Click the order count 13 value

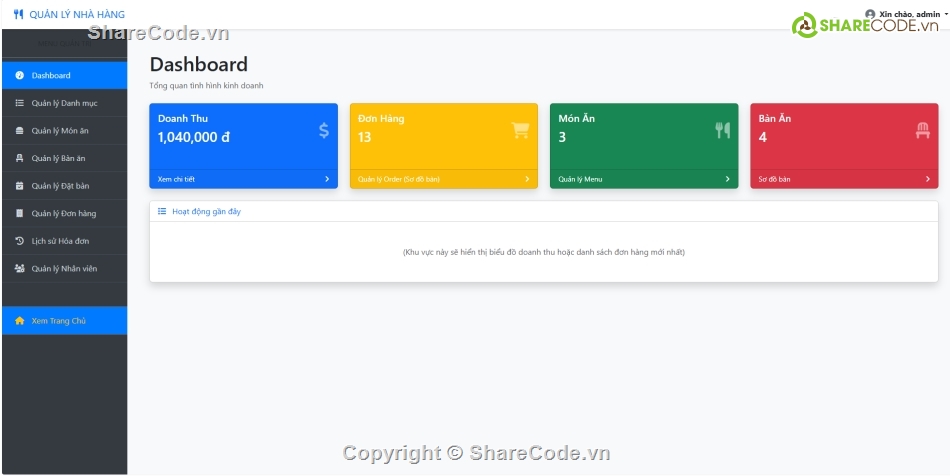tap(364, 137)
